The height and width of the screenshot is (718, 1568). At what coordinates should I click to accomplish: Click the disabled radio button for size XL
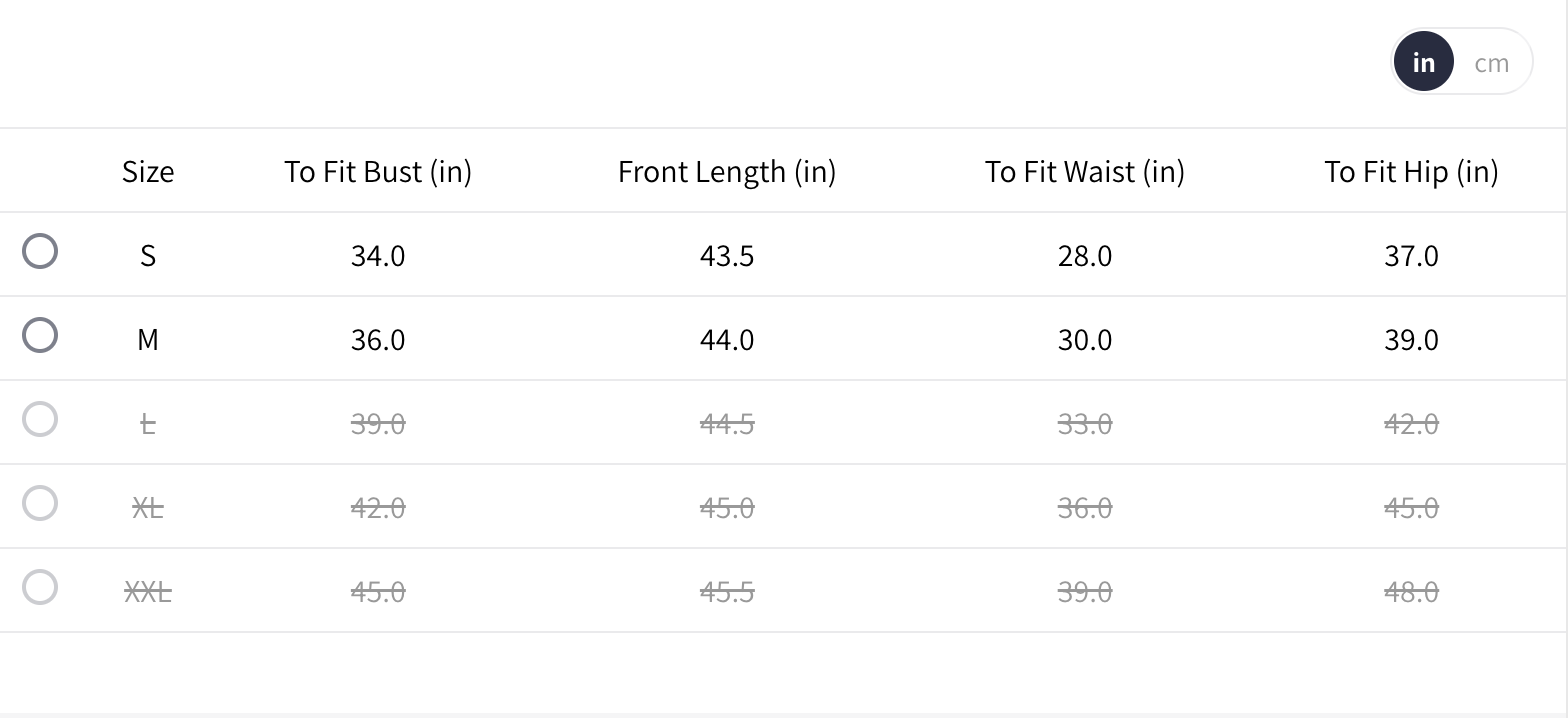click(x=40, y=503)
